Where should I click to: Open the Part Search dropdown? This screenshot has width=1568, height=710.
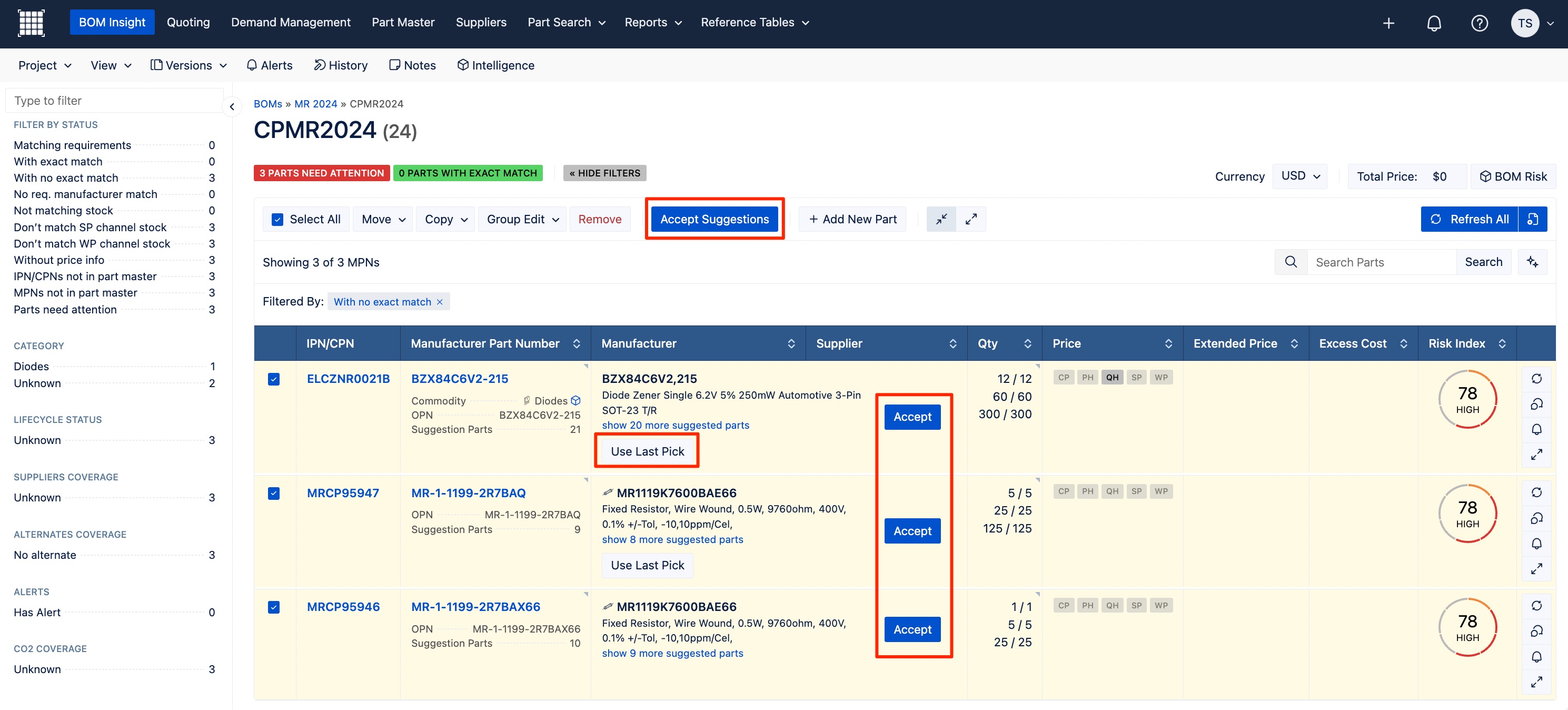pyautogui.click(x=566, y=23)
